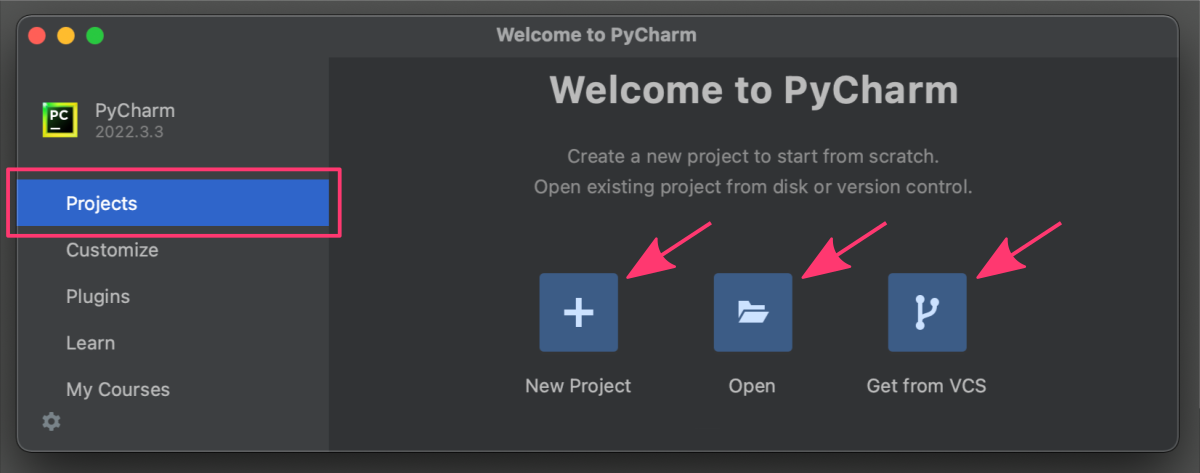This screenshot has width=1200, height=473.
Task: Click the PyCharm PC logo icon
Action: (x=60, y=119)
